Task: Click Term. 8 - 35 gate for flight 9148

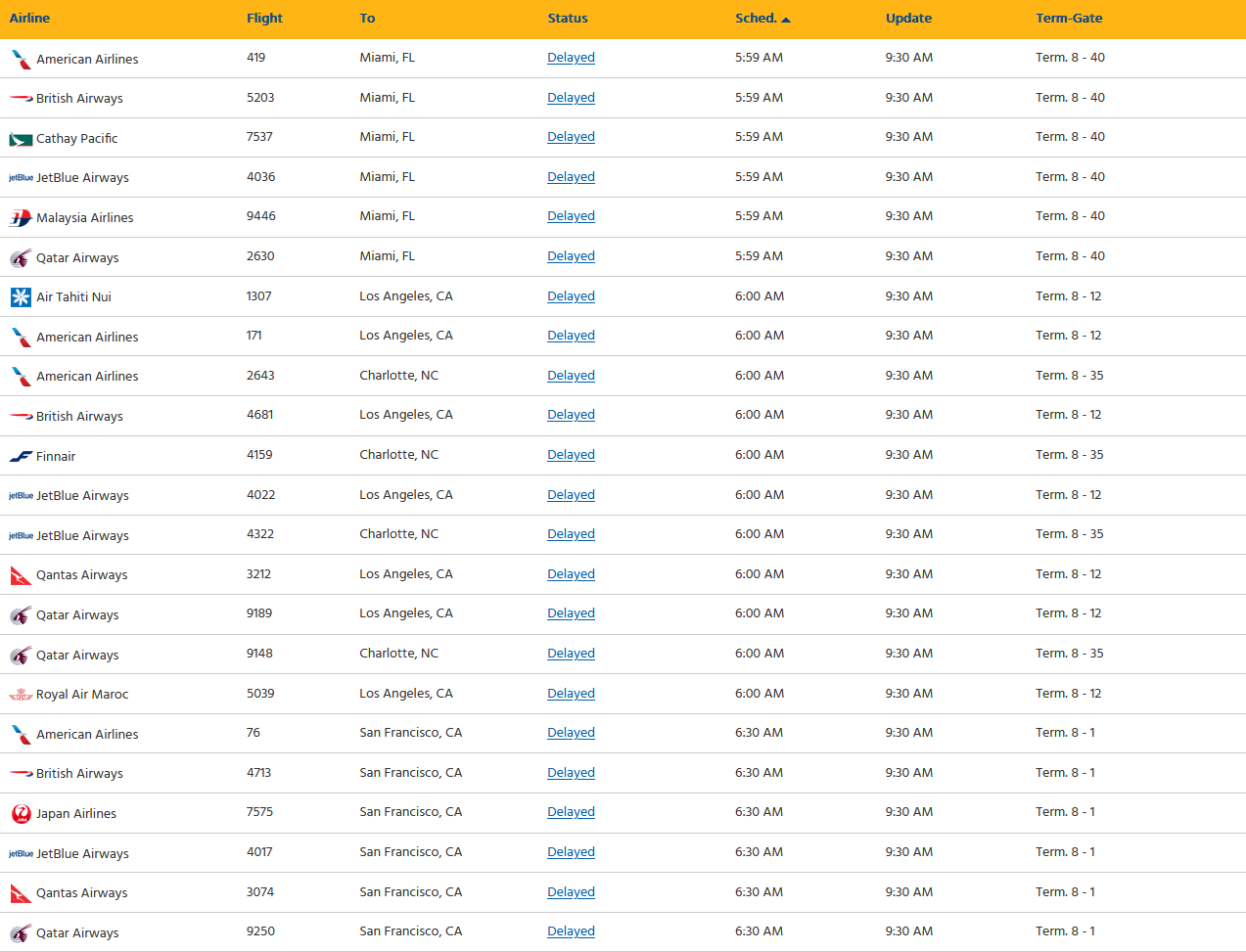Action: pos(1070,654)
